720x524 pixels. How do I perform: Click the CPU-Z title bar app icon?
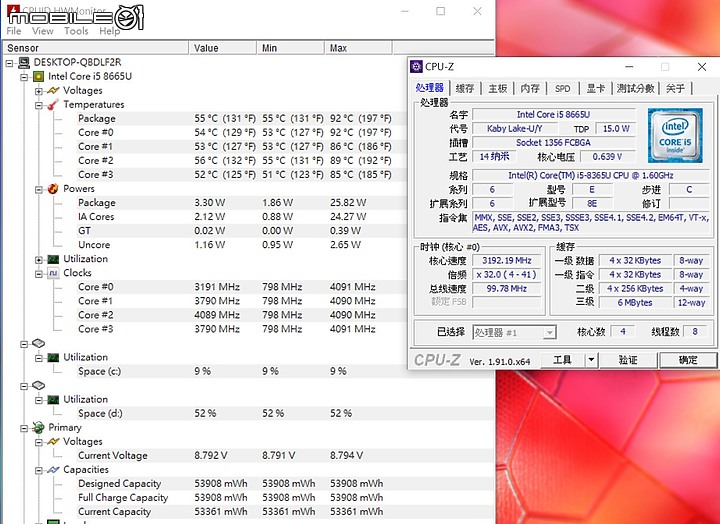pyautogui.click(x=416, y=67)
